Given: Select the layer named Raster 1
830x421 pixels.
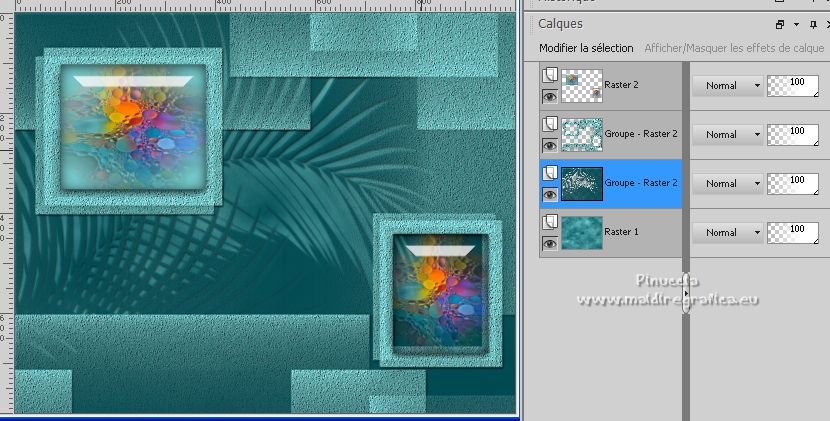Looking at the screenshot, I should (x=621, y=232).
